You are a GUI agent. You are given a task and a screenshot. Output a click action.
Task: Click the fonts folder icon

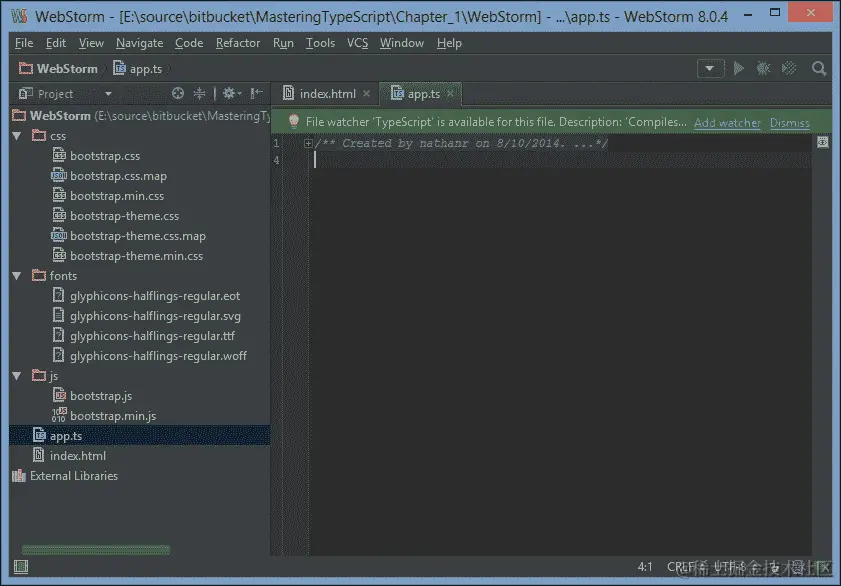click(39, 275)
